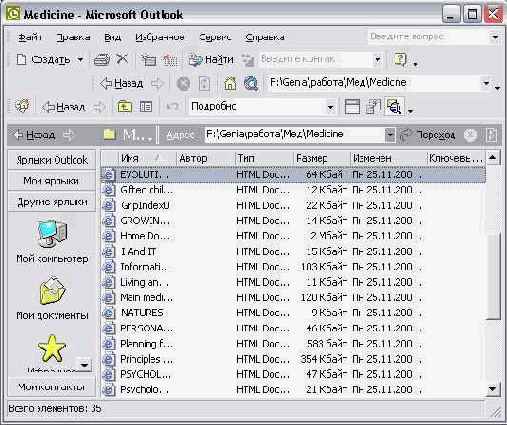Click the Planning f... file icon
The image size is (507, 425).
108,344
